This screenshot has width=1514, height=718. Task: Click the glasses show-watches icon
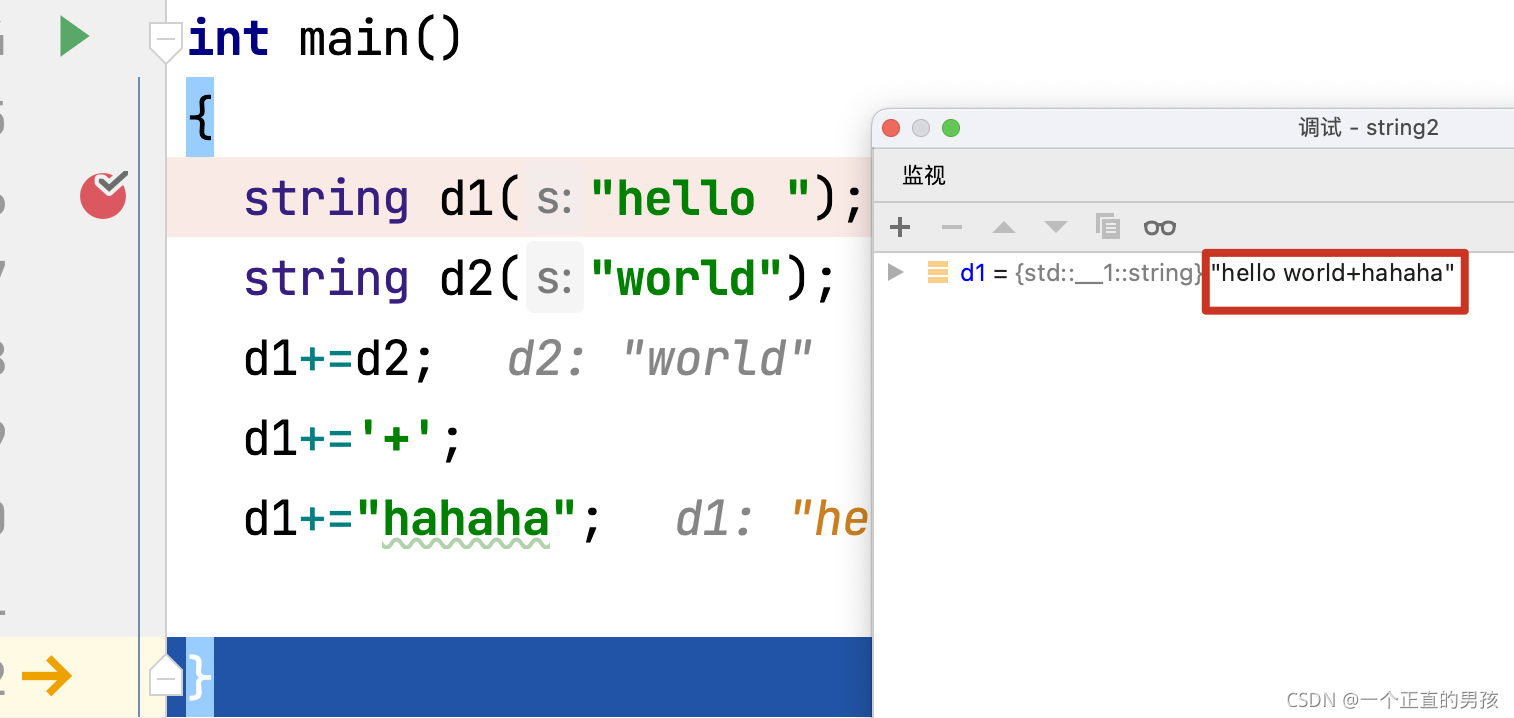(1160, 227)
